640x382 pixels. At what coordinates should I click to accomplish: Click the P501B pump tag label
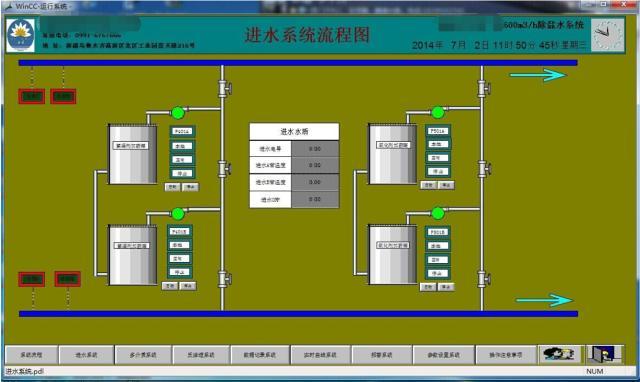click(438, 232)
